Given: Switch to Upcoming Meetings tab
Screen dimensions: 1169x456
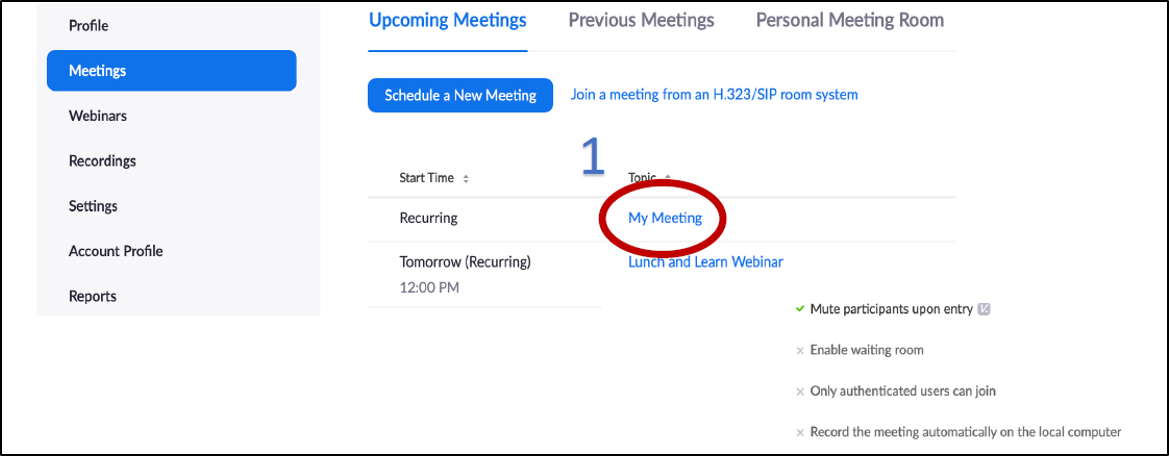Looking at the screenshot, I should pos(448,20).
